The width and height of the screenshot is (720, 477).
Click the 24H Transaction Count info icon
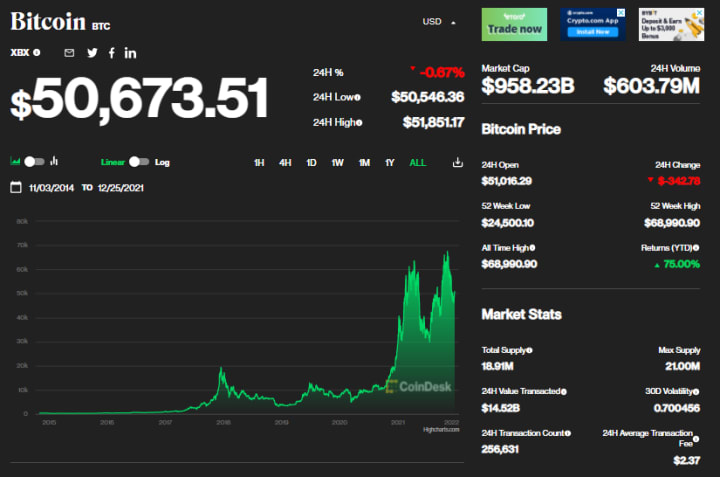pos(568,433)
